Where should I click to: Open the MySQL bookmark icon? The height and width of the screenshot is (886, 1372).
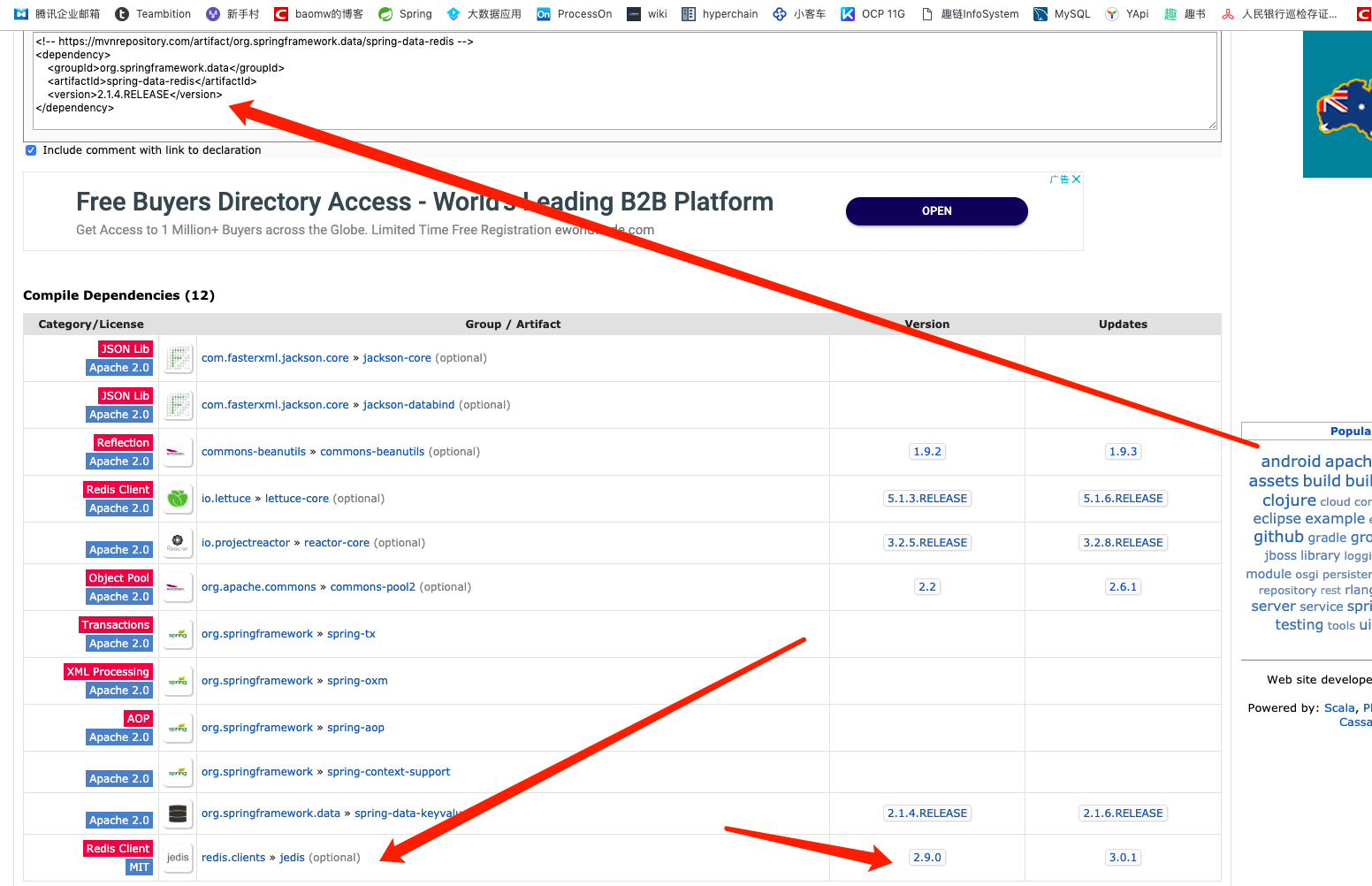tap(1040, 14)
